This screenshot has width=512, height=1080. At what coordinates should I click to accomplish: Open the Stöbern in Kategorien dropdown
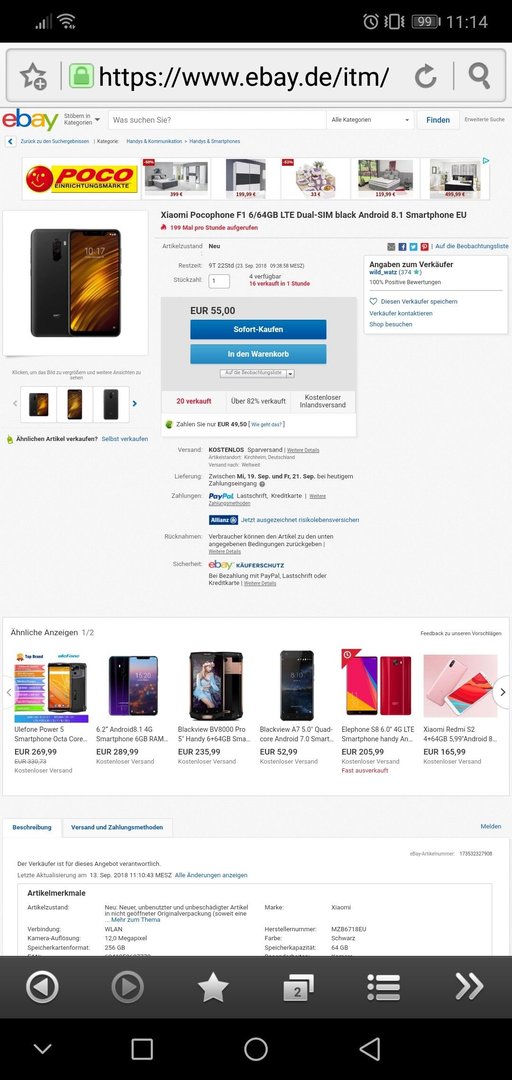click(81, 119)
